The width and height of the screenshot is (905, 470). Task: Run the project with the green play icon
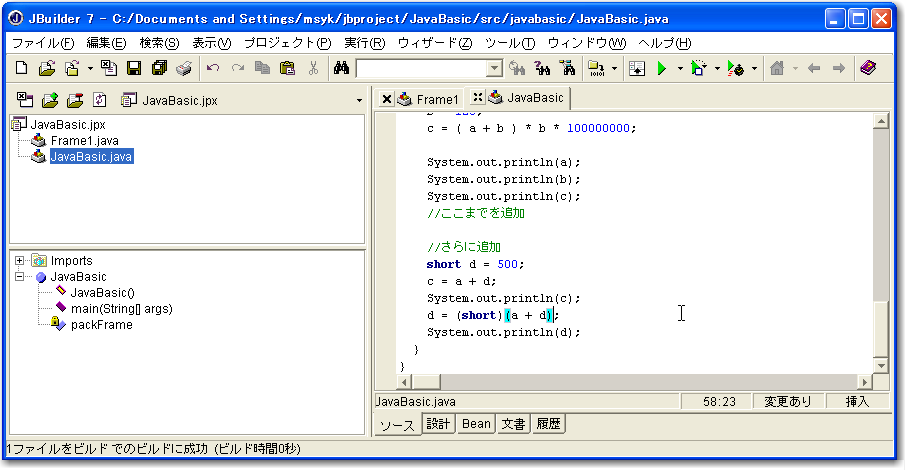pyautogui.click(x=661, y=69)
